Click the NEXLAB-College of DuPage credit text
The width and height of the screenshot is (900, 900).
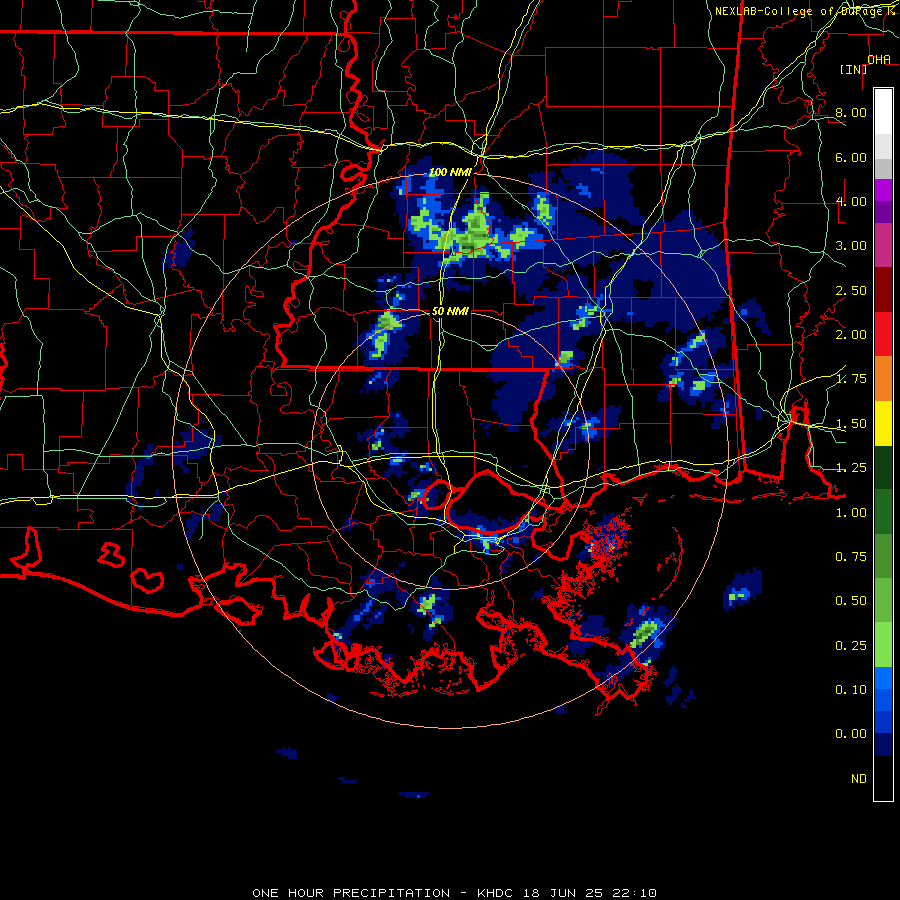[x=806, y=11]
